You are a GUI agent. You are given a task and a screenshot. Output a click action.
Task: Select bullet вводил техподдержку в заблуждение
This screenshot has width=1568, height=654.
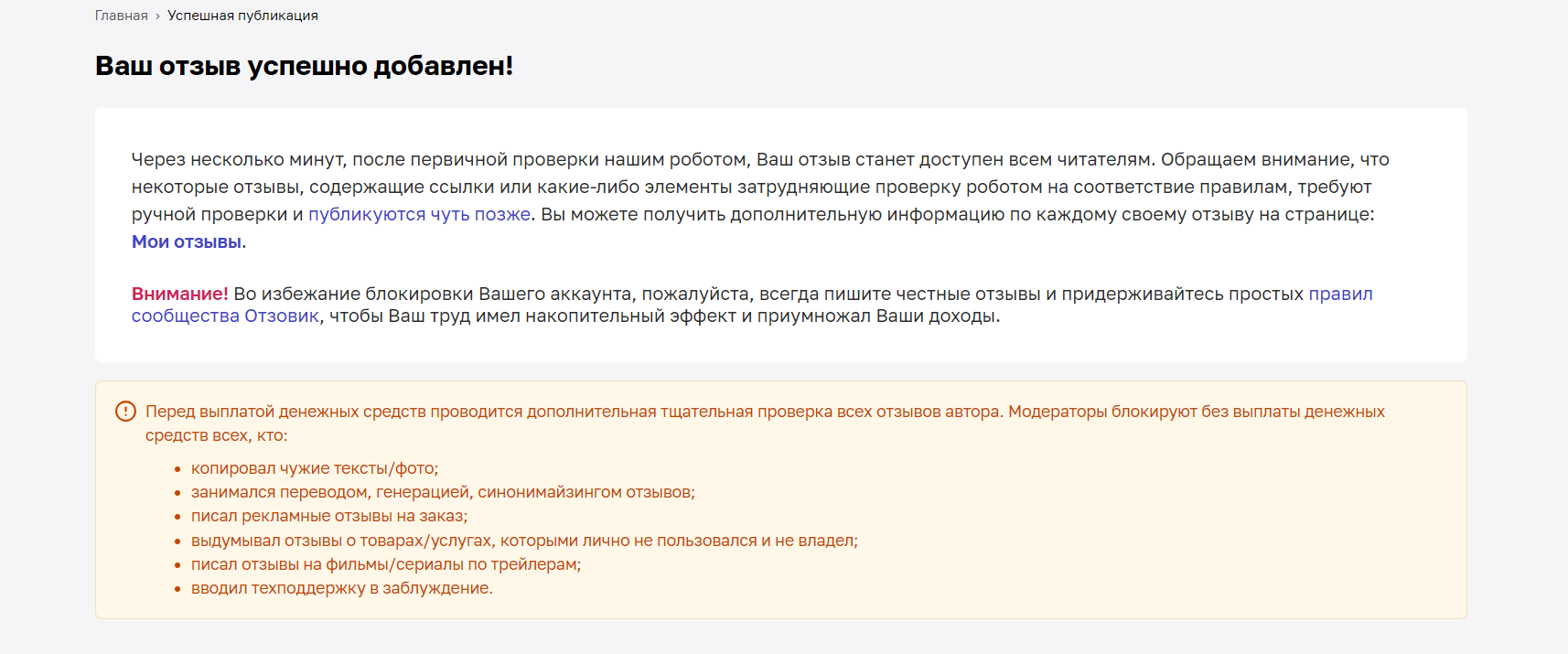click(x=342, y=588)
